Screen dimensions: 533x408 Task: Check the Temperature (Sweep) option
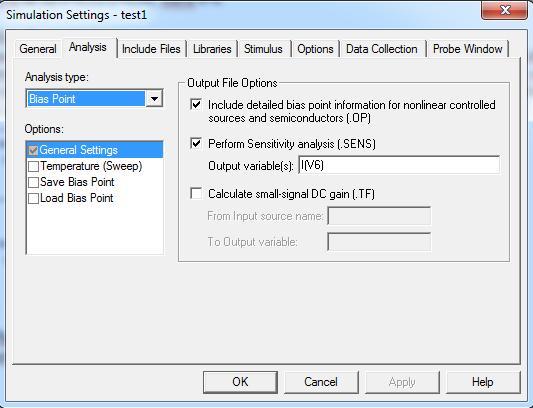pyautogui.click(x=33, y=167)
